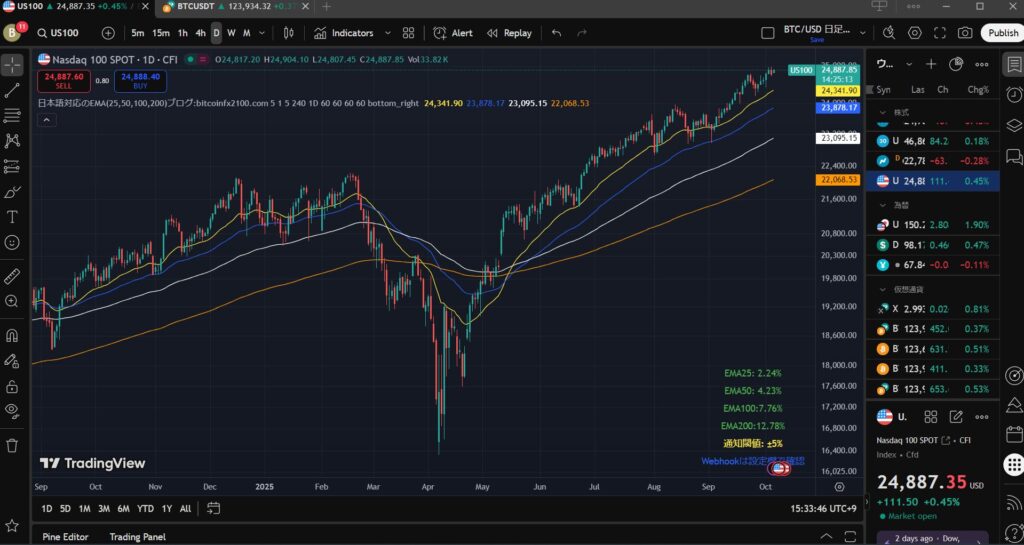The width and height of the screenshot is (1024, 545).
Task: Click the Publish button
Action: [1002, 33]
